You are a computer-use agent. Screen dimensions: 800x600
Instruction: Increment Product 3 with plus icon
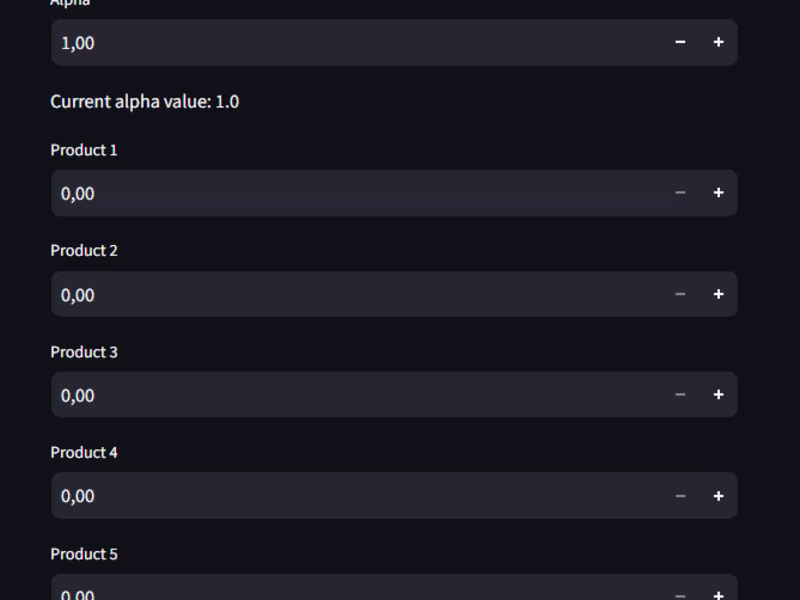point(718,395)
